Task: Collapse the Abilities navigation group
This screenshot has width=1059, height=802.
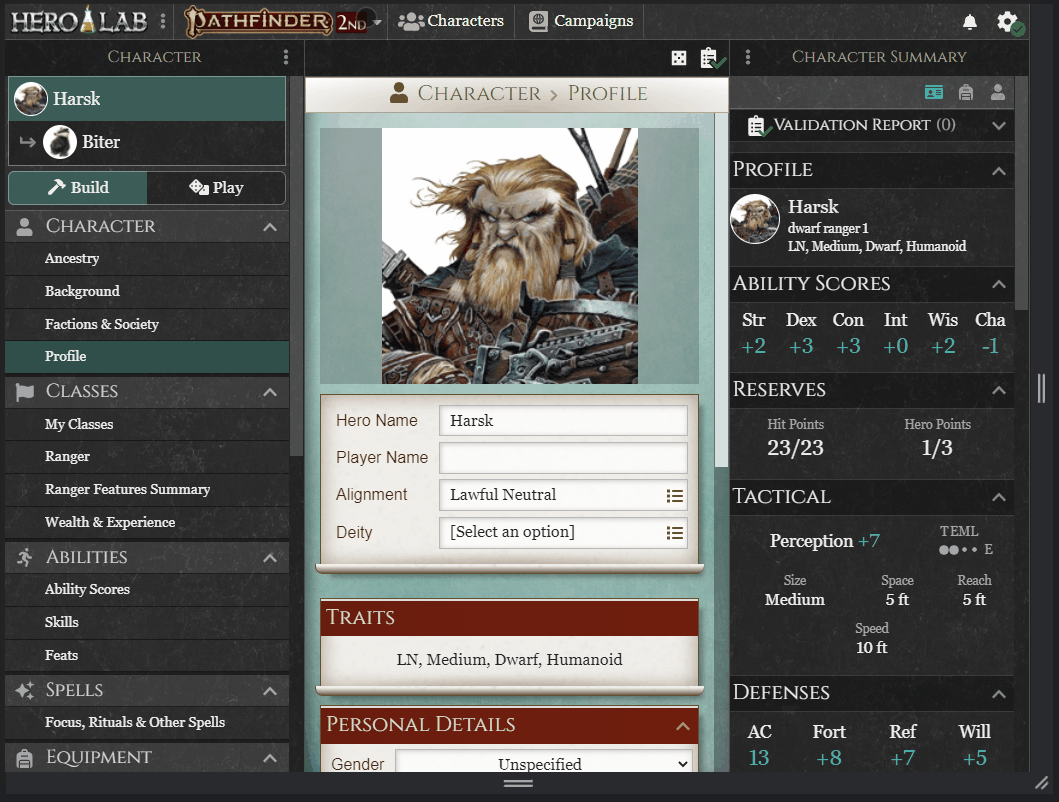Action: 270,558
